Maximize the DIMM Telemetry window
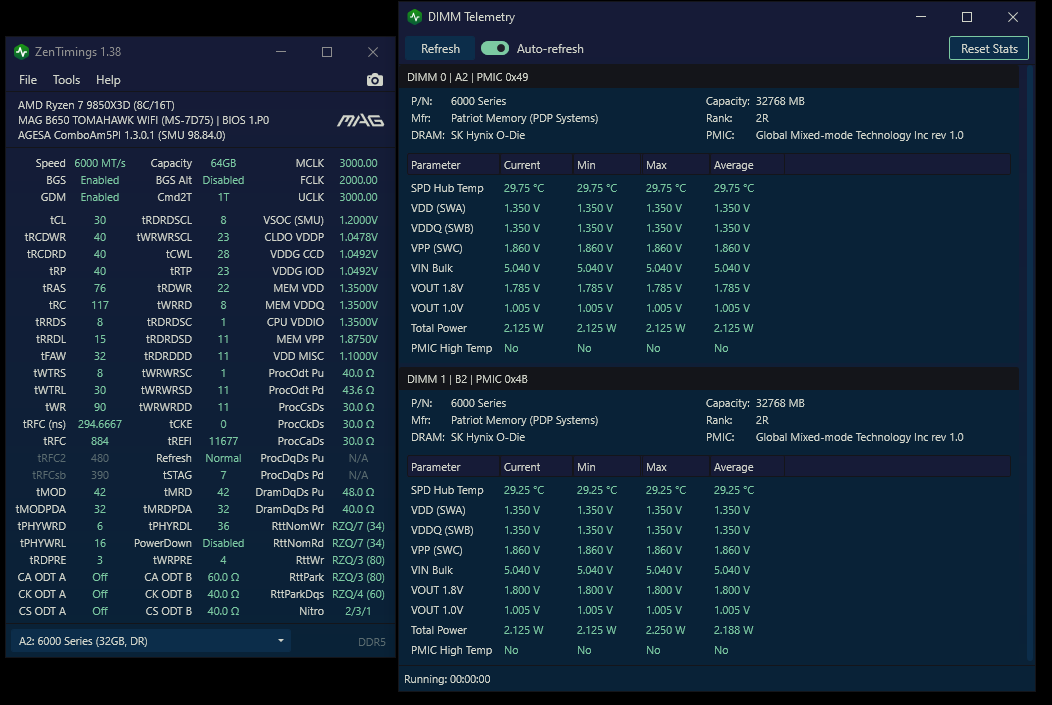This screenshot has height=705, width=1052. tap(967, 17)
